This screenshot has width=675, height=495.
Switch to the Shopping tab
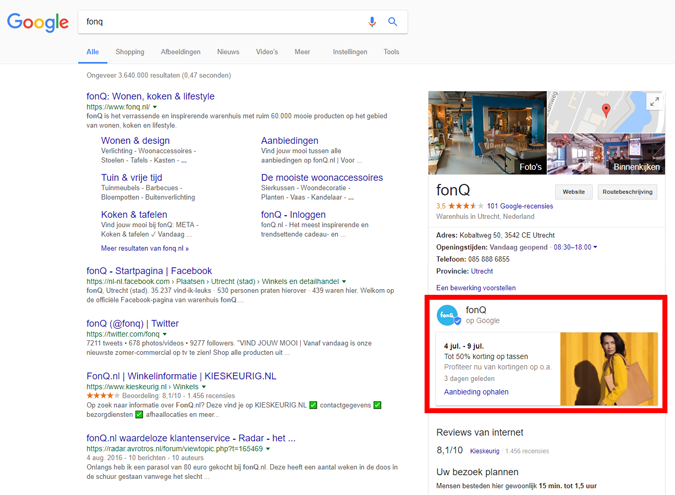click(130, 52)
